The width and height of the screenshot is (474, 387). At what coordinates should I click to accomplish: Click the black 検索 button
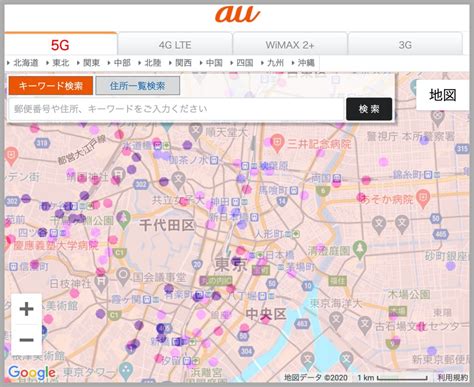(369, 109)
